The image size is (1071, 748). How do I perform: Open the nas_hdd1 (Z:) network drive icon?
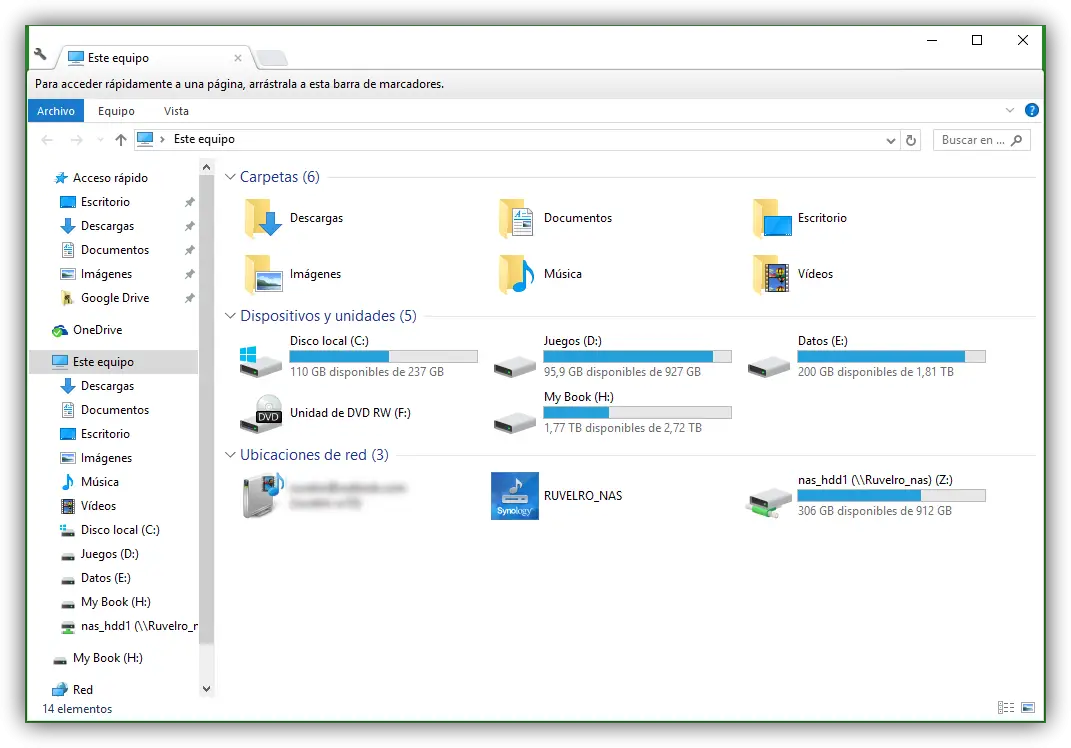coord(769,501)
